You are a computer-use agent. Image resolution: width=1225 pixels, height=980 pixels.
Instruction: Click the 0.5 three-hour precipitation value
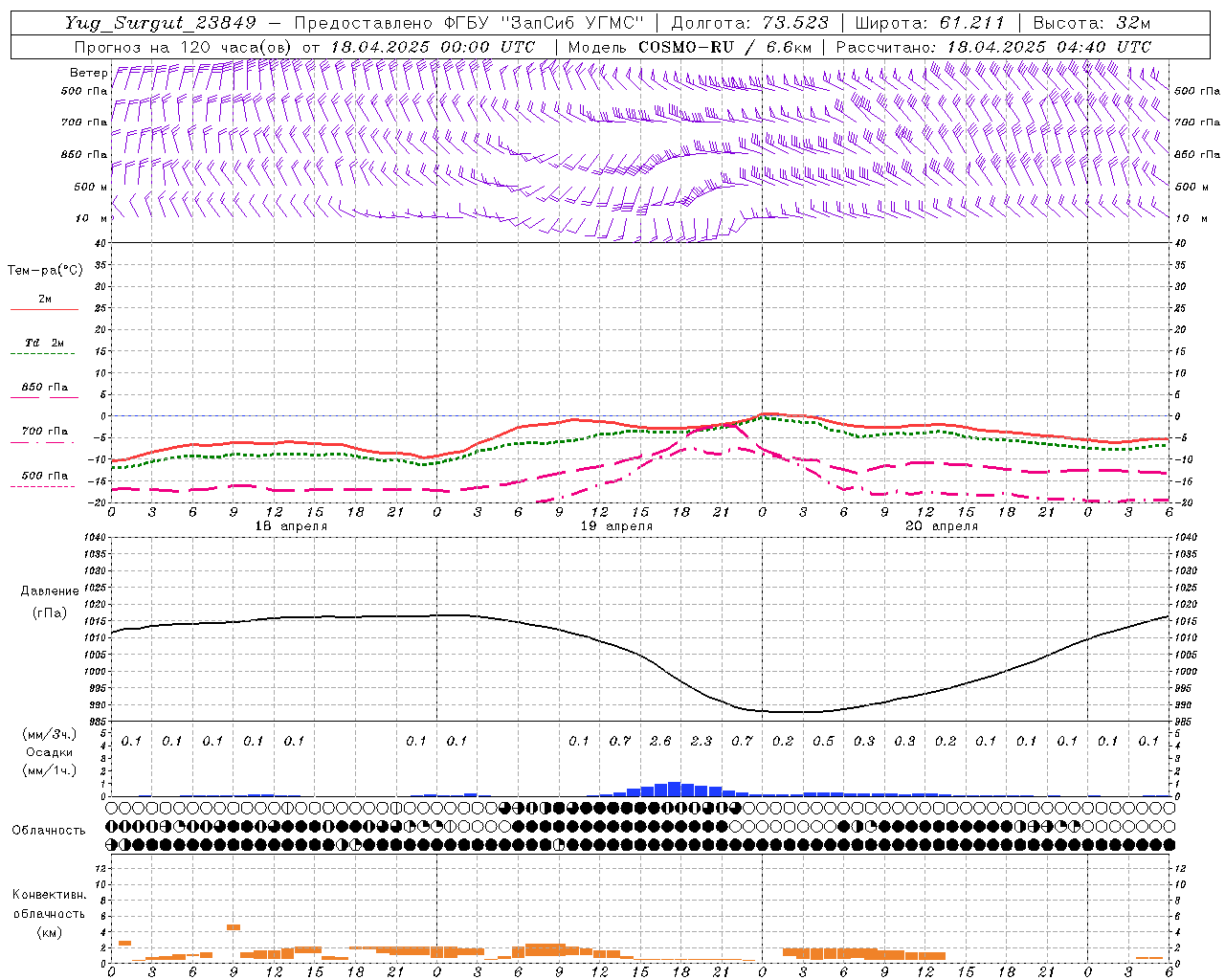coord(823,741)
